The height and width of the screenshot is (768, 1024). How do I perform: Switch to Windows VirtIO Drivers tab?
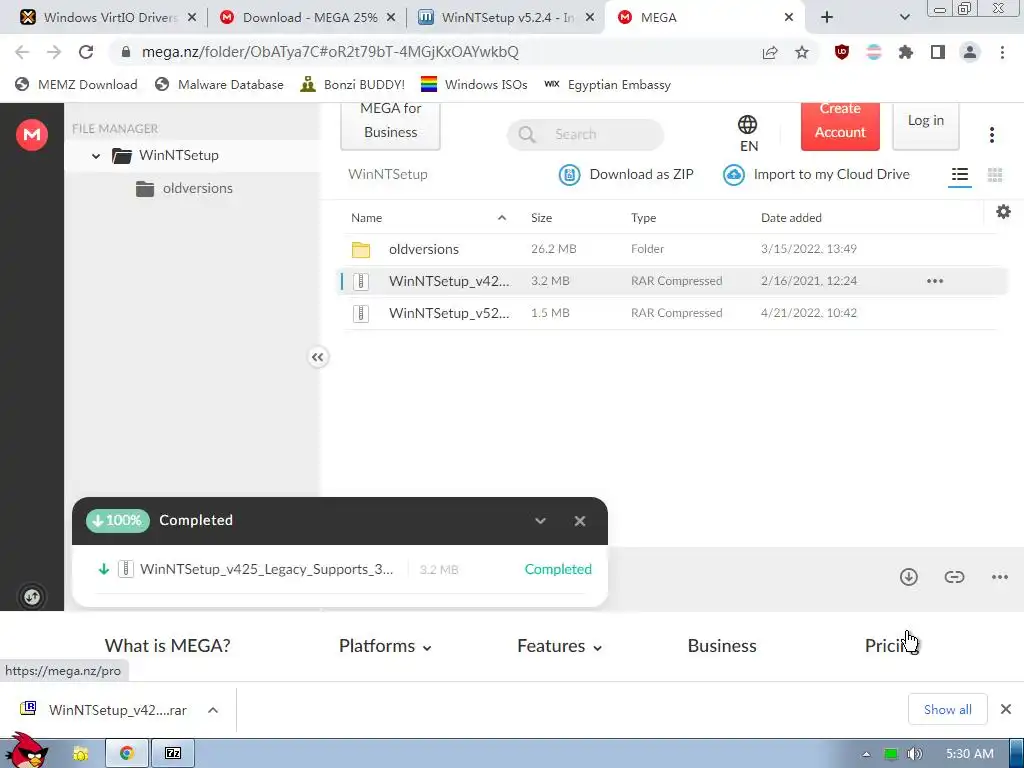(108, 18)
